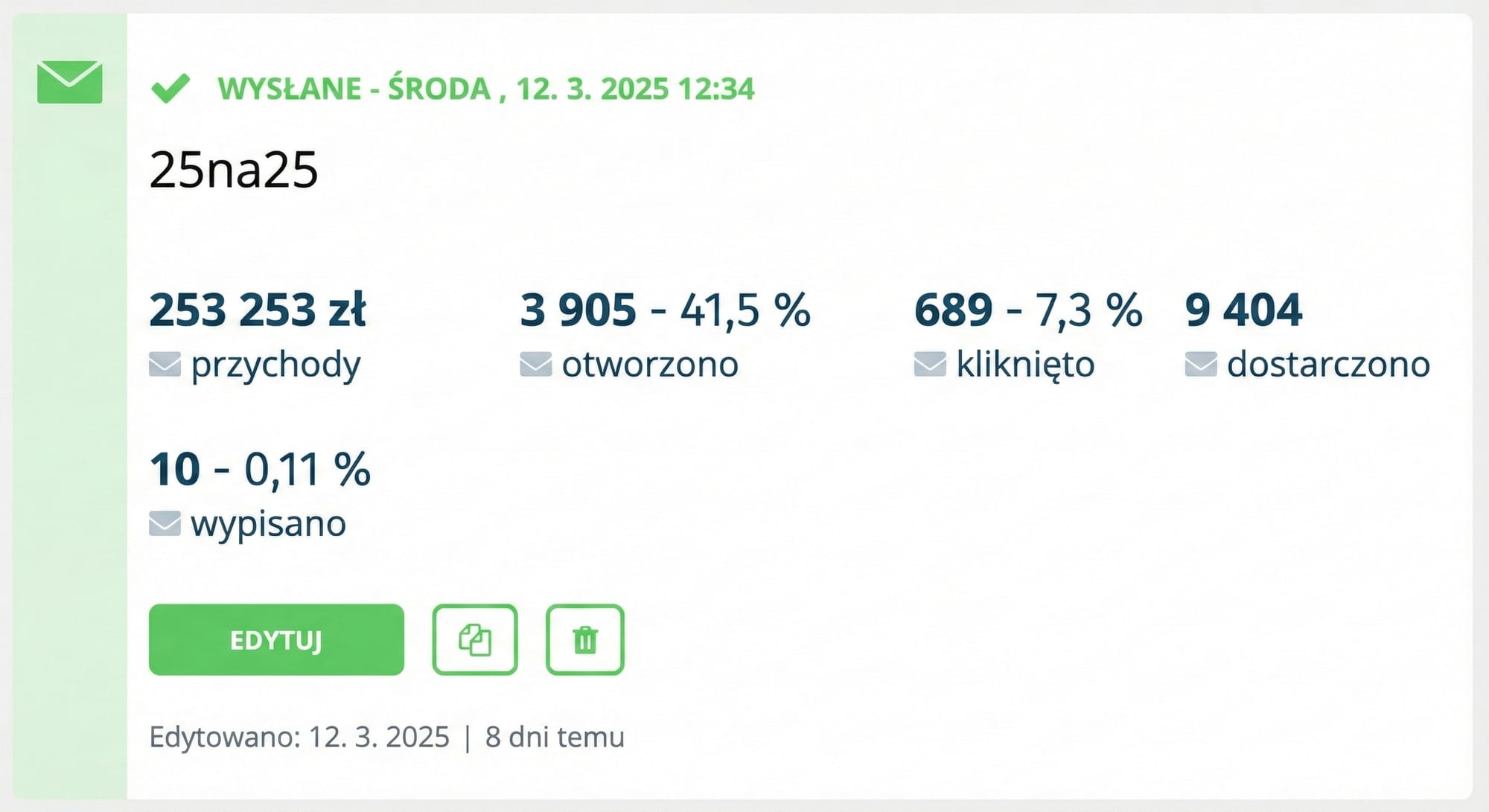Click the 10 unsubscribed statistic

(x=174, y=469)
